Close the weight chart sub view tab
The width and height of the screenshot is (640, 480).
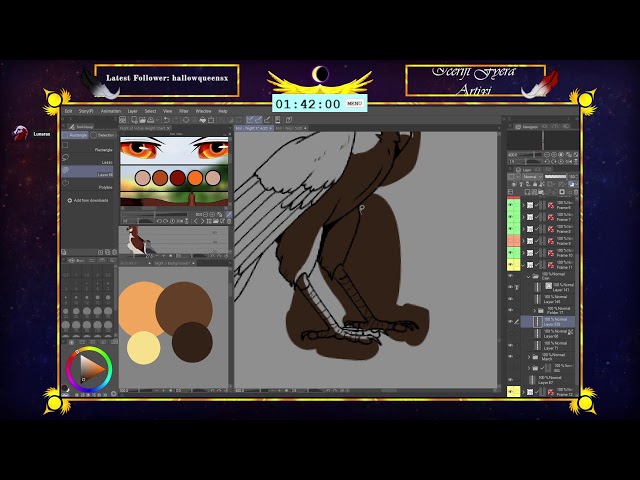click(x=168, y=128)
